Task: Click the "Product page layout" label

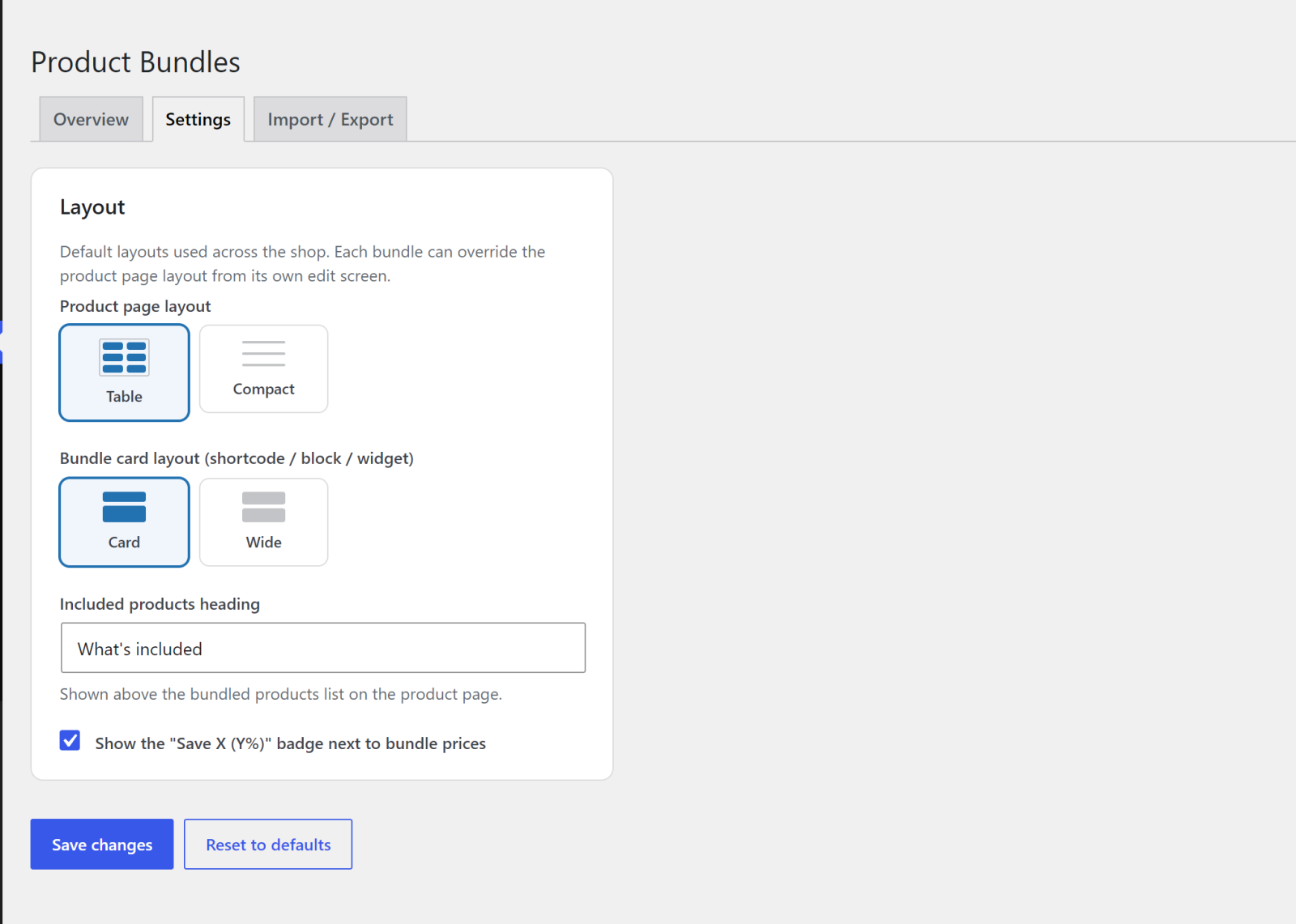Action: pyautogui.click(x=135, y=306)
